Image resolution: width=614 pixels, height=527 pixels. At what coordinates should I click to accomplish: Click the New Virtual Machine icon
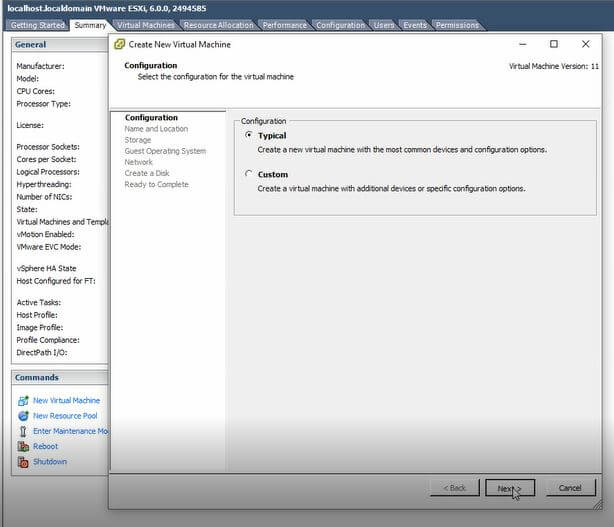click(23, 401)
